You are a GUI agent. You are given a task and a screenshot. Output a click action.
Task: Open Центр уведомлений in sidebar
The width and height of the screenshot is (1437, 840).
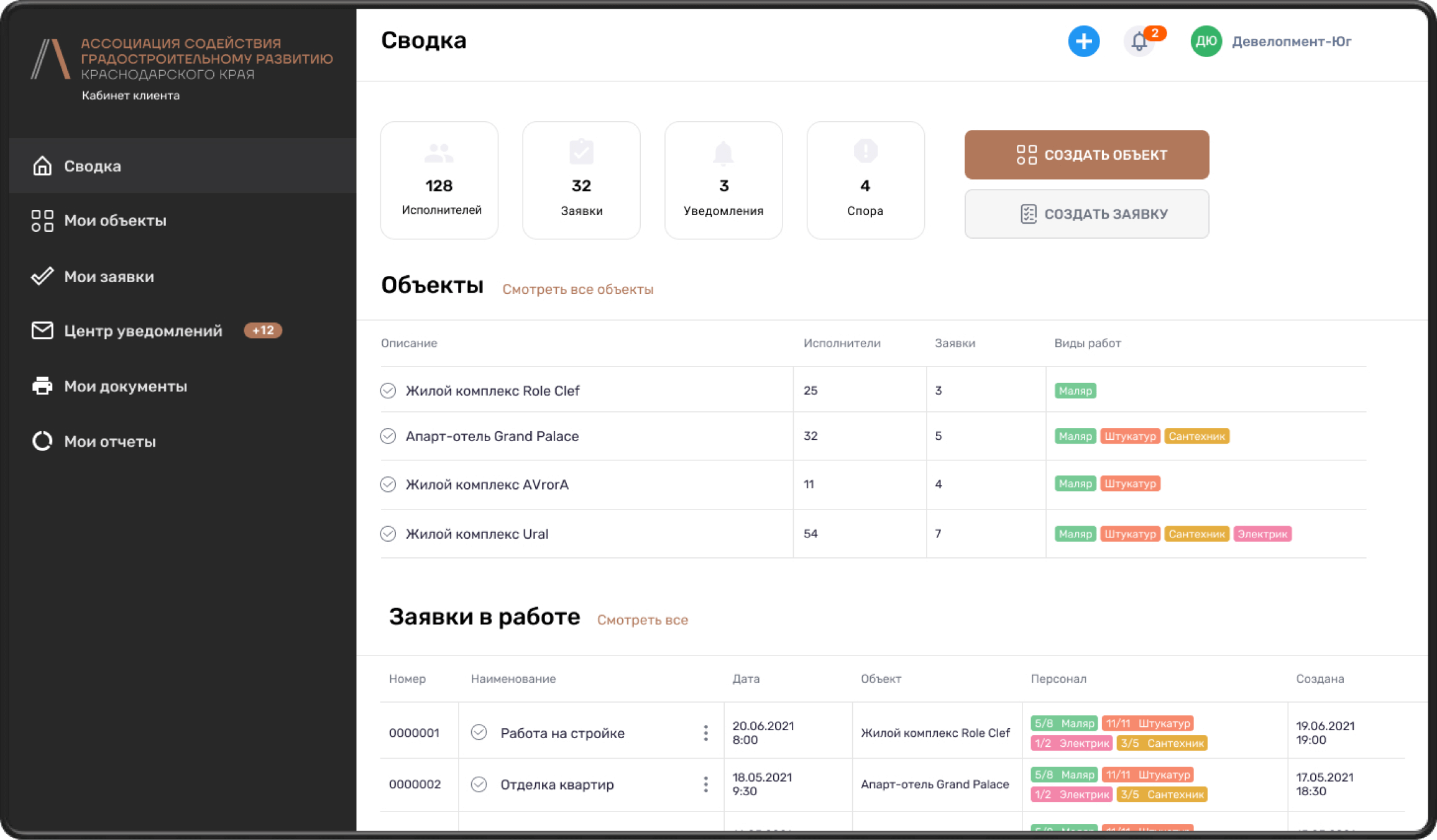[x=143, y=331]
